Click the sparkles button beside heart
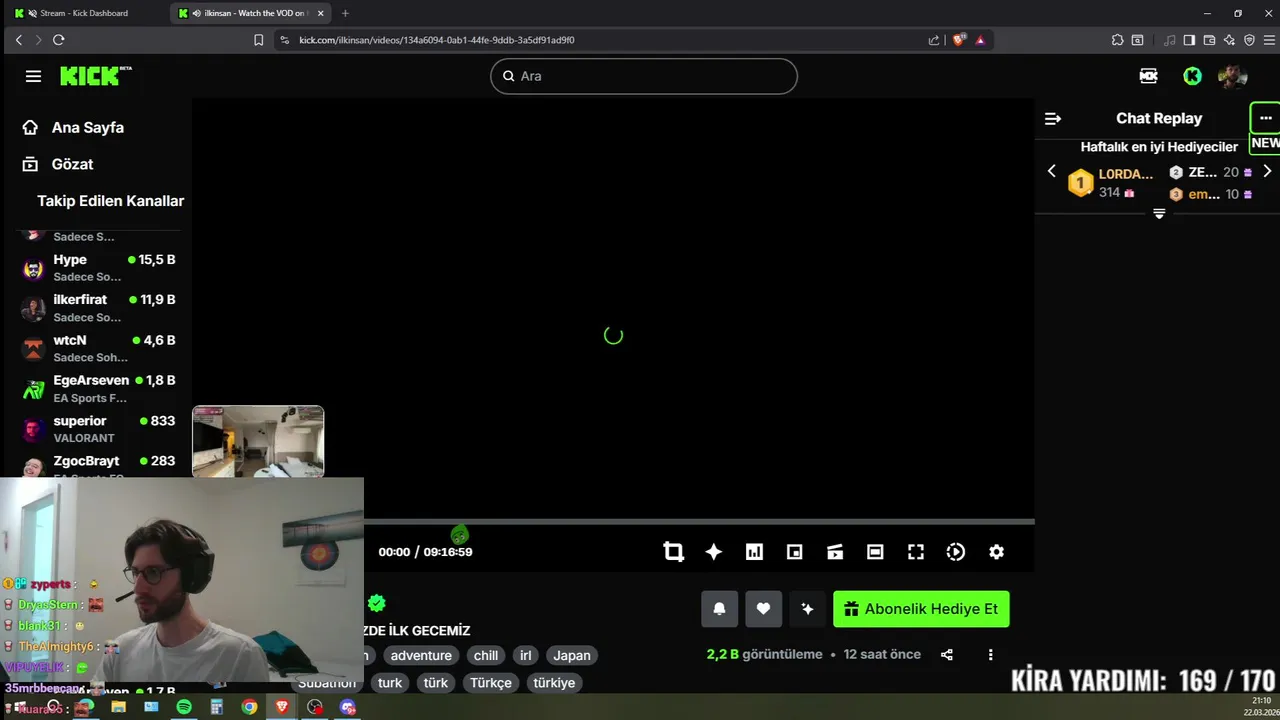The image size is (1280, 720). [807, 609]
